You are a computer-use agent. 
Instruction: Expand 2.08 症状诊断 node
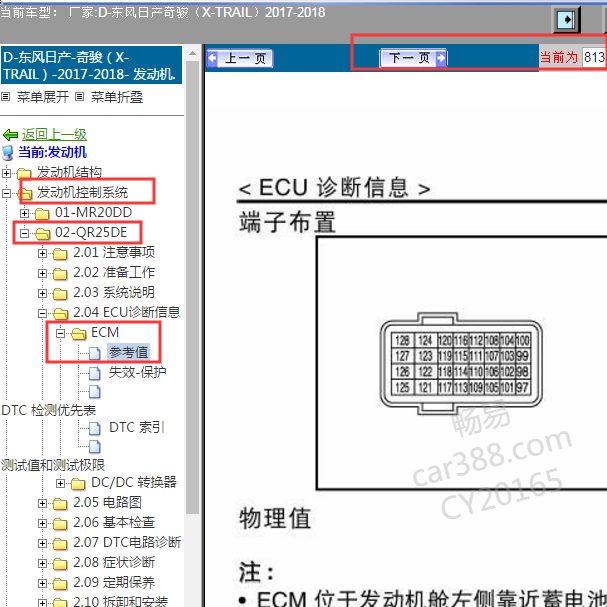tap(43, 563)
